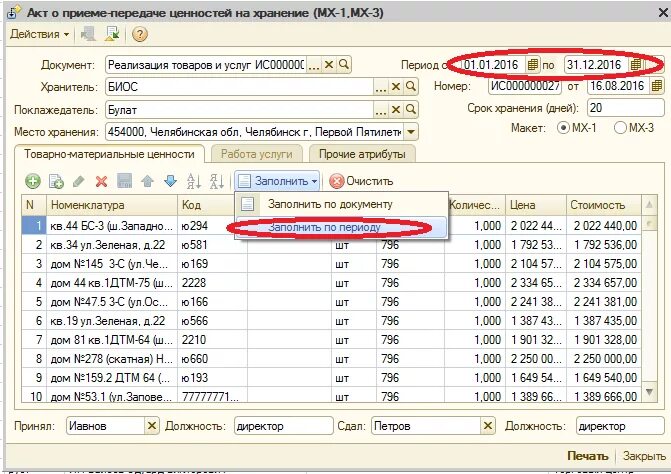Open the Поклажедатель magnifier lookup
This screenshot has width=671, height=474.
coord(411,110)
